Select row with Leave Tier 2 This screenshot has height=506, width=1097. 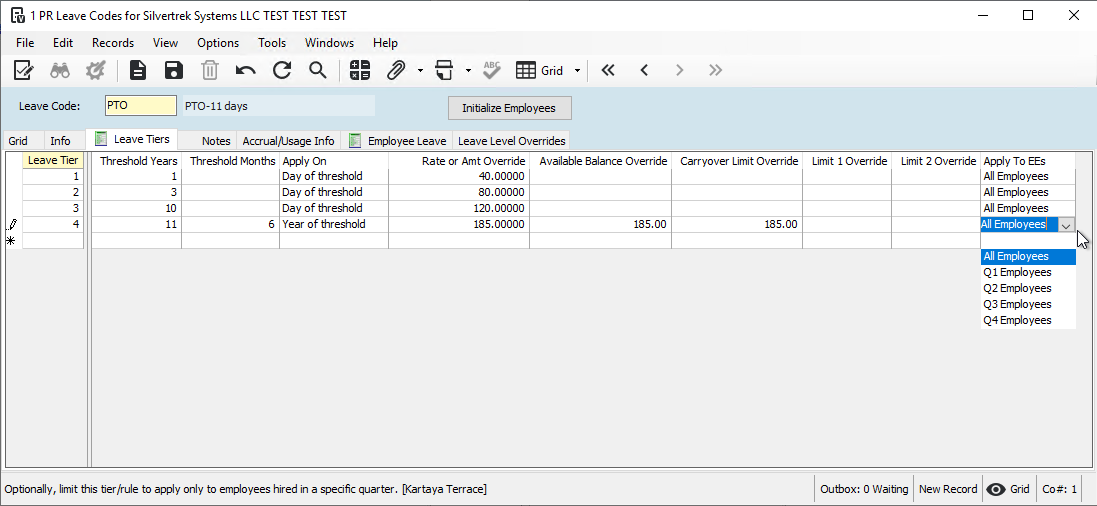pyautogui.click(x=53, y=192)
